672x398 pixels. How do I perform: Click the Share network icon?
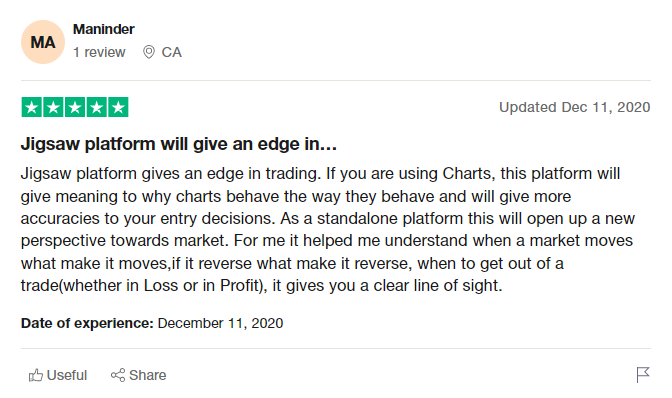(x=118, y=375)
